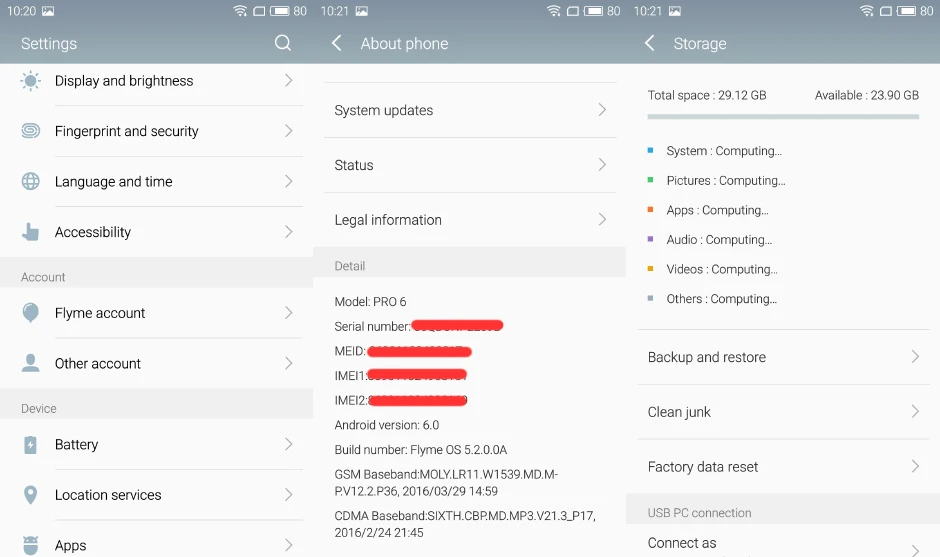The width and height of the screenshot is (940, 557).
Task: Open Backup and restore chevron
Action: point(915,357)
